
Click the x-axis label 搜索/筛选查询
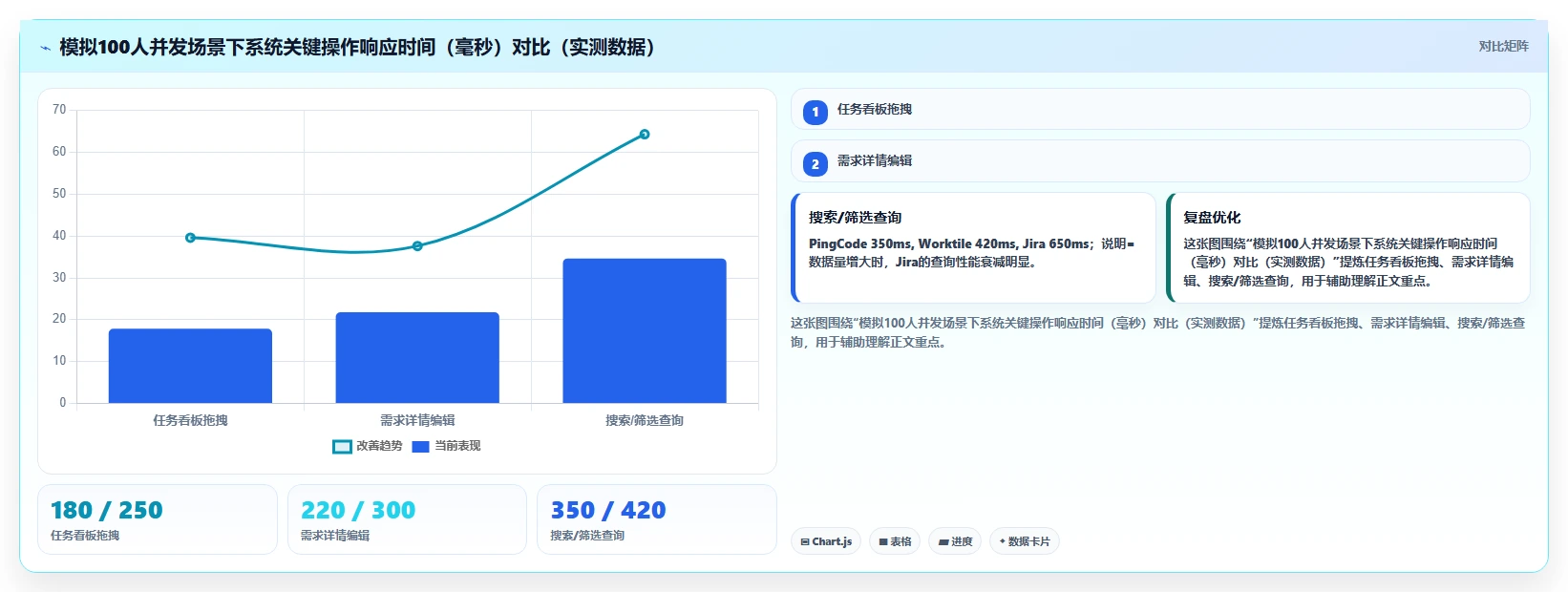[645, 420]
